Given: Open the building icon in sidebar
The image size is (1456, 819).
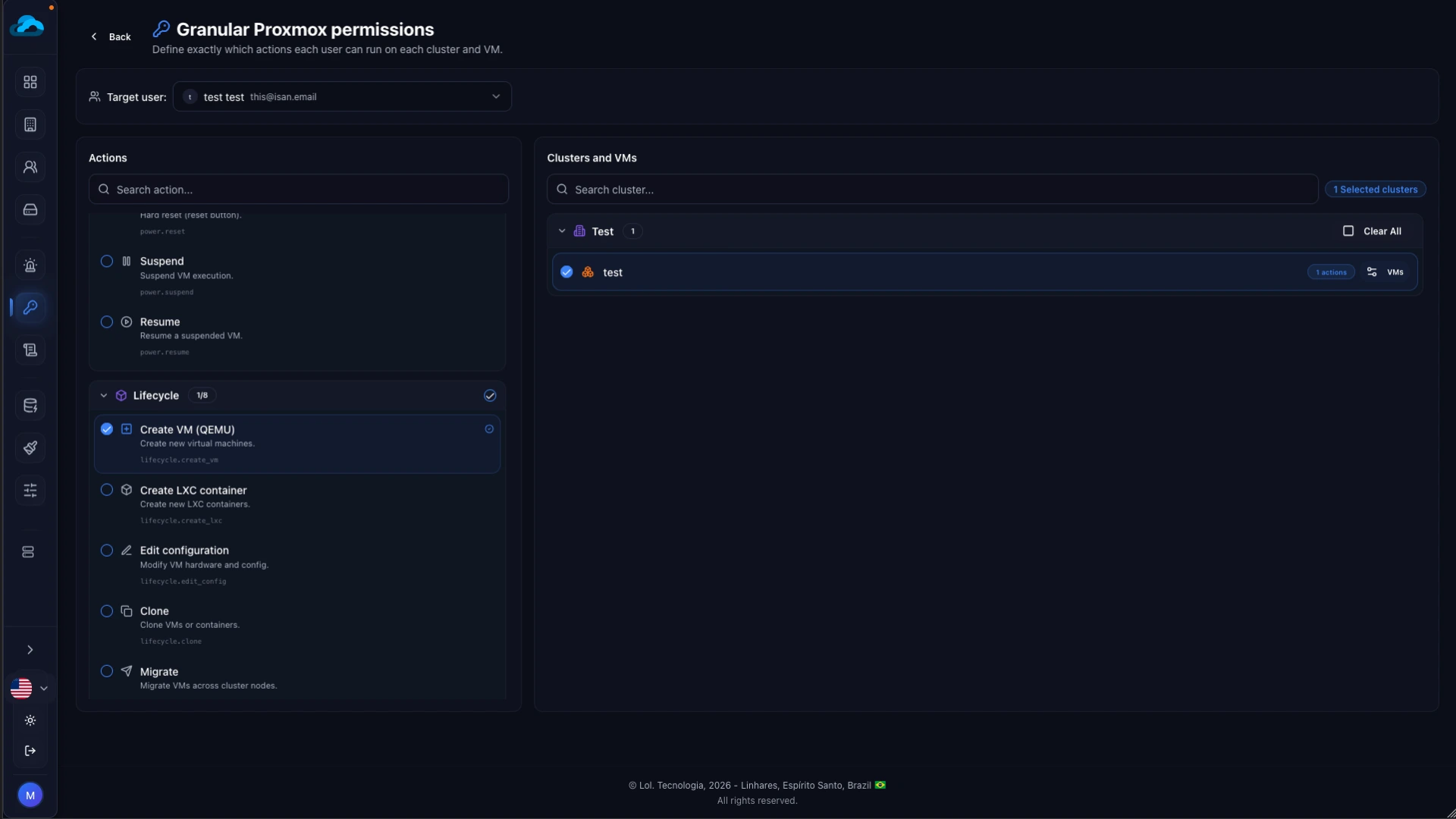Looking at the screenshot, I should (30, 124).
